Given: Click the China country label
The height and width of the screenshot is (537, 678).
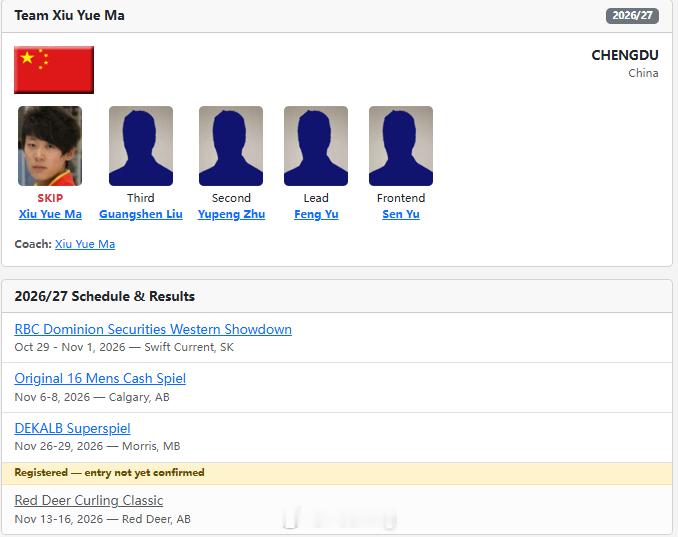Looking at the screenshot, I should [643, 73].
